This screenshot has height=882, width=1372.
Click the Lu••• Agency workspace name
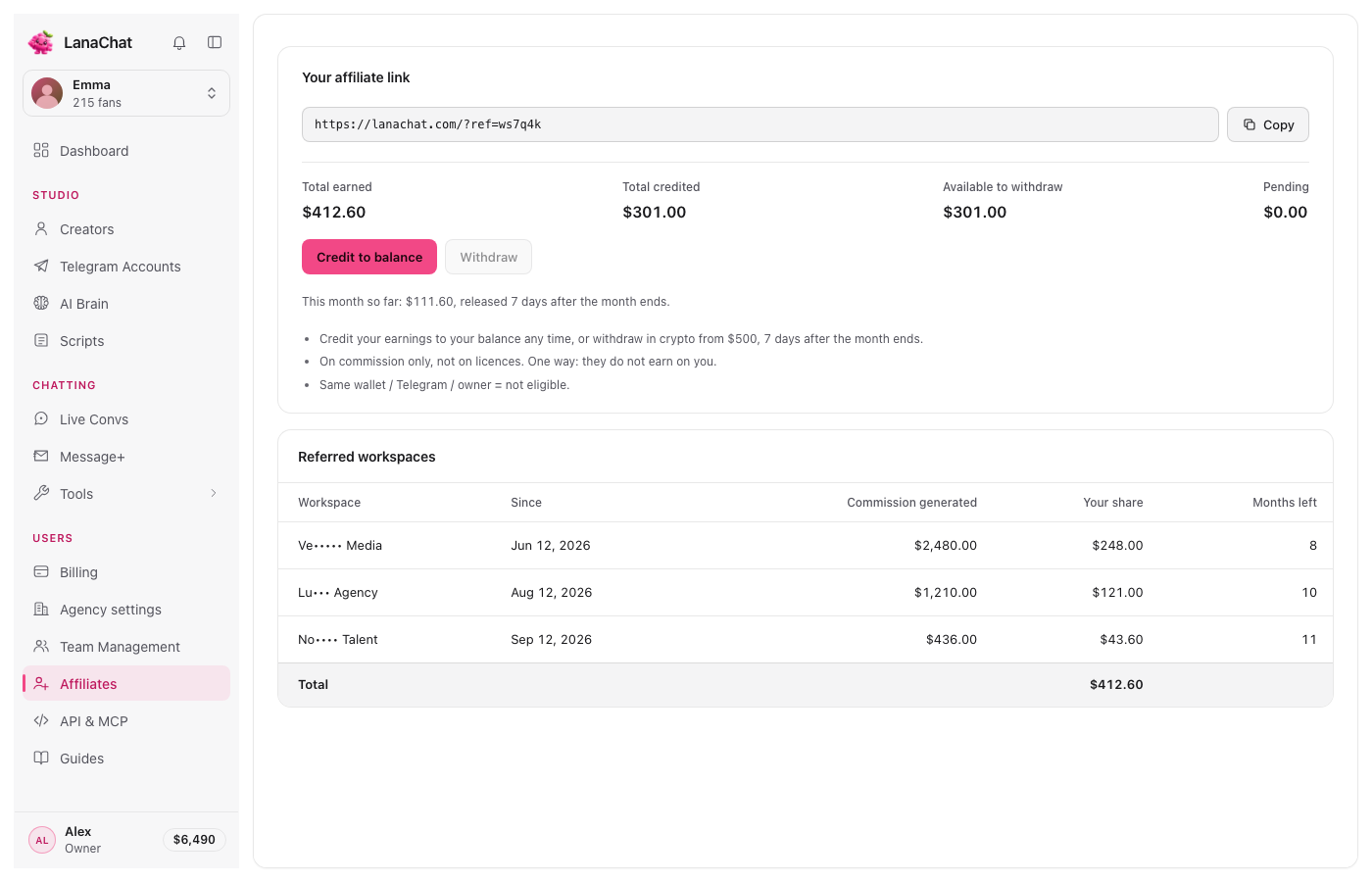click(338, 592)
